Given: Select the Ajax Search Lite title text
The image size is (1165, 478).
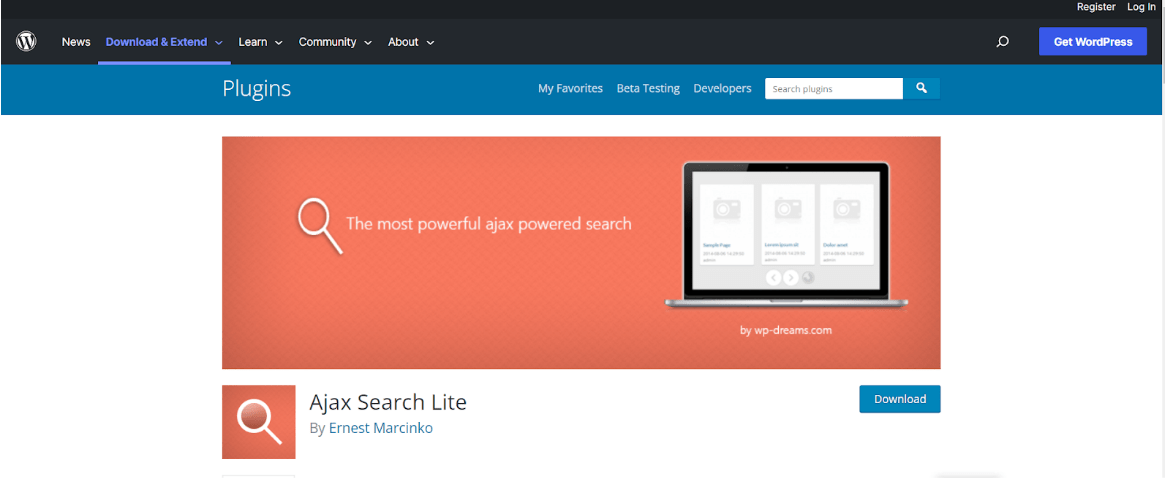Looking at the screenshot, I should 388,402.
